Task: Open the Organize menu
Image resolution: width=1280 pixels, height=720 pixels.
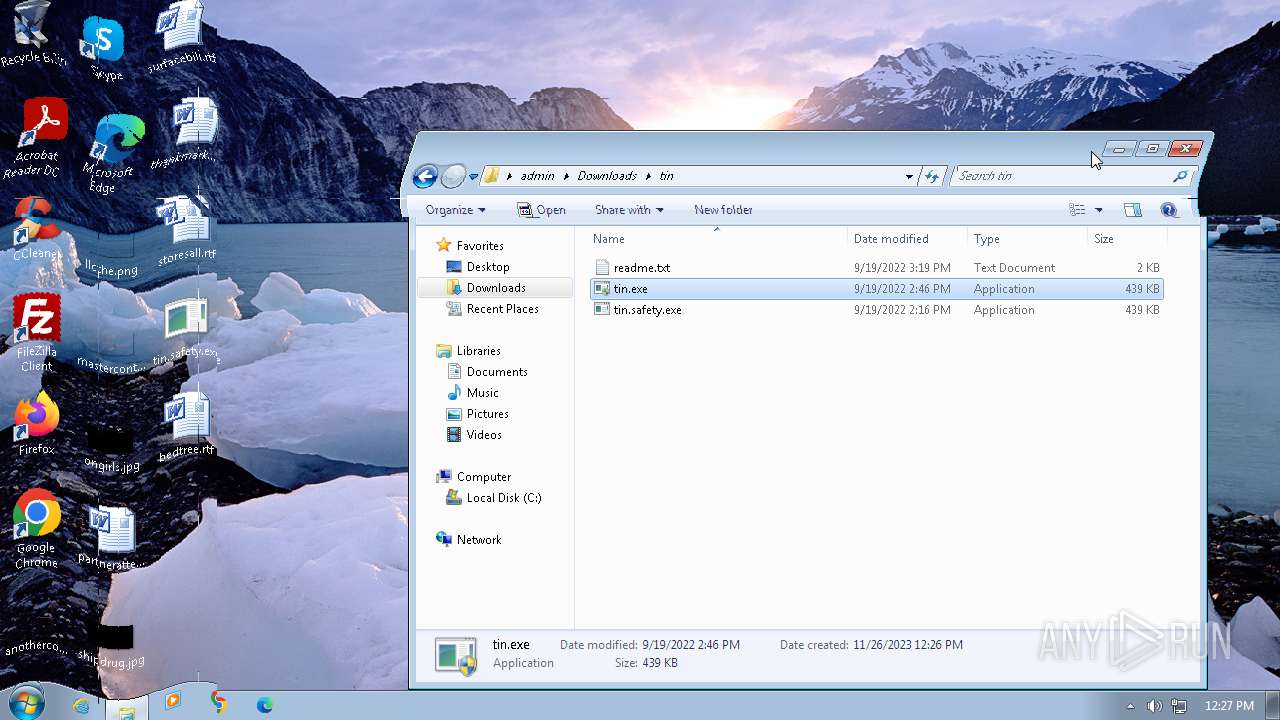Action: (x=455, y=210)
